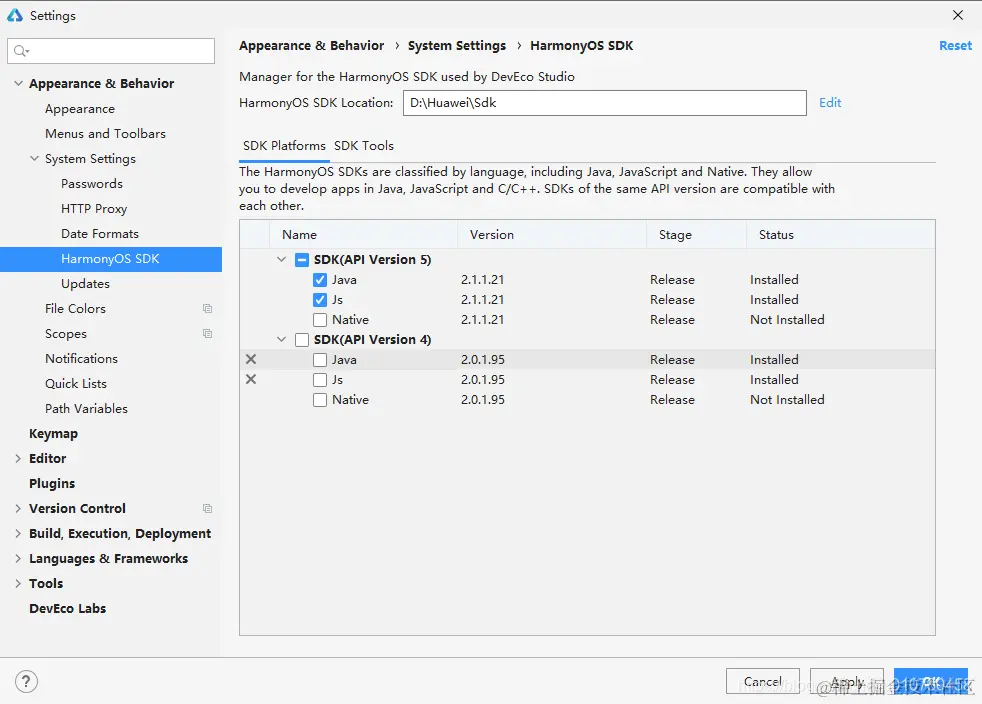Image resolution: width=982 pixels, height=704 pixels.
Task: Expand the Editor settings node
Action: [x=18, y=458]
